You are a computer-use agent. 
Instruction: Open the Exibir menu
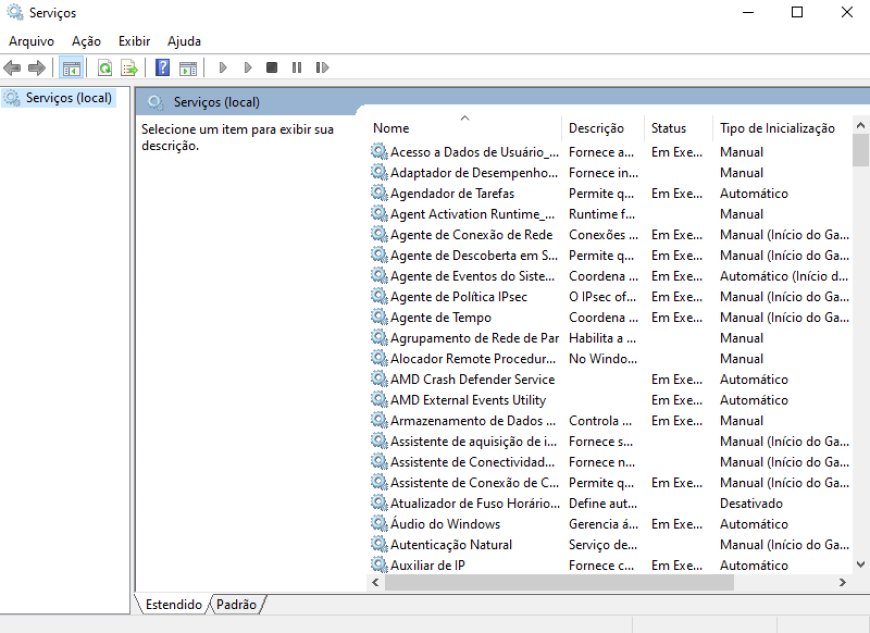(134, 41)
